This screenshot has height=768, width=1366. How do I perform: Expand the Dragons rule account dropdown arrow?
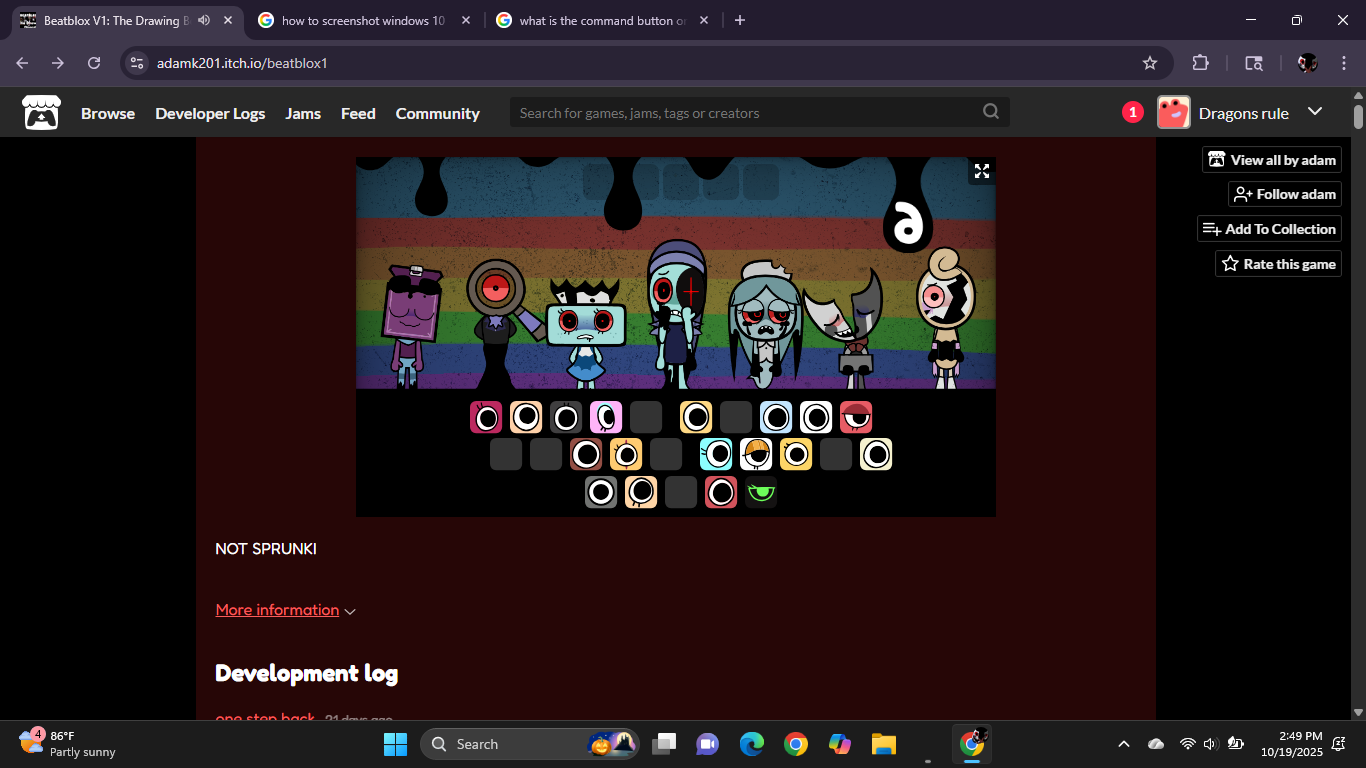(1315, 112)
